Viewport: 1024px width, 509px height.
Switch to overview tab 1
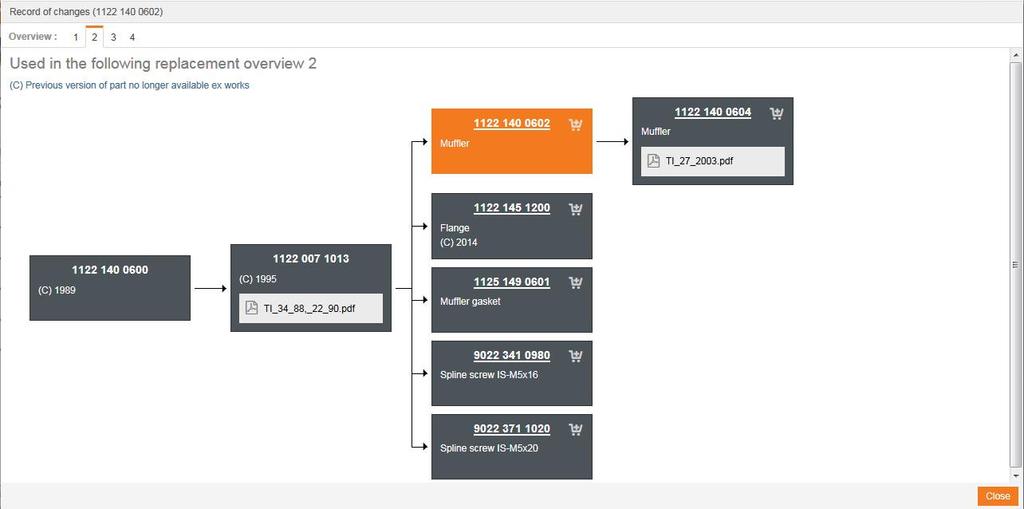coord(75,37)
